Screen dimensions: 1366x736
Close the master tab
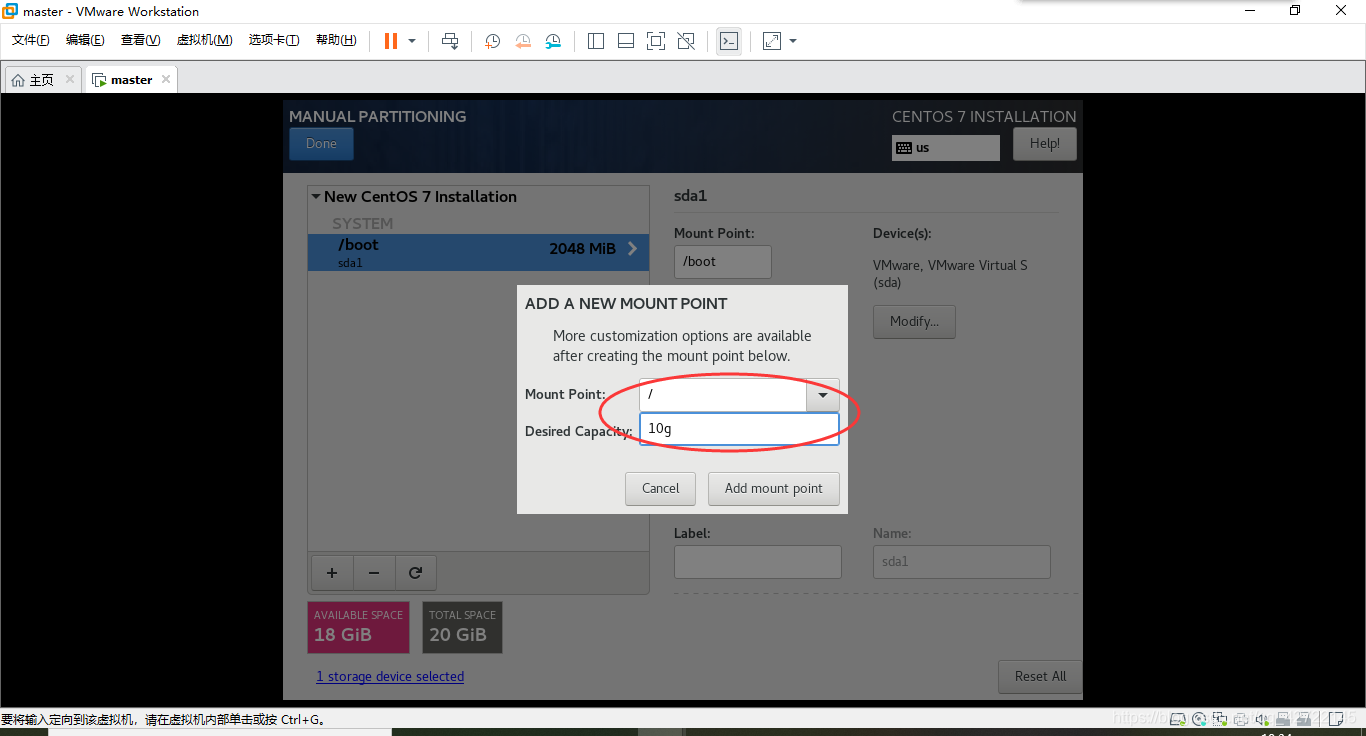click(166, 79)
